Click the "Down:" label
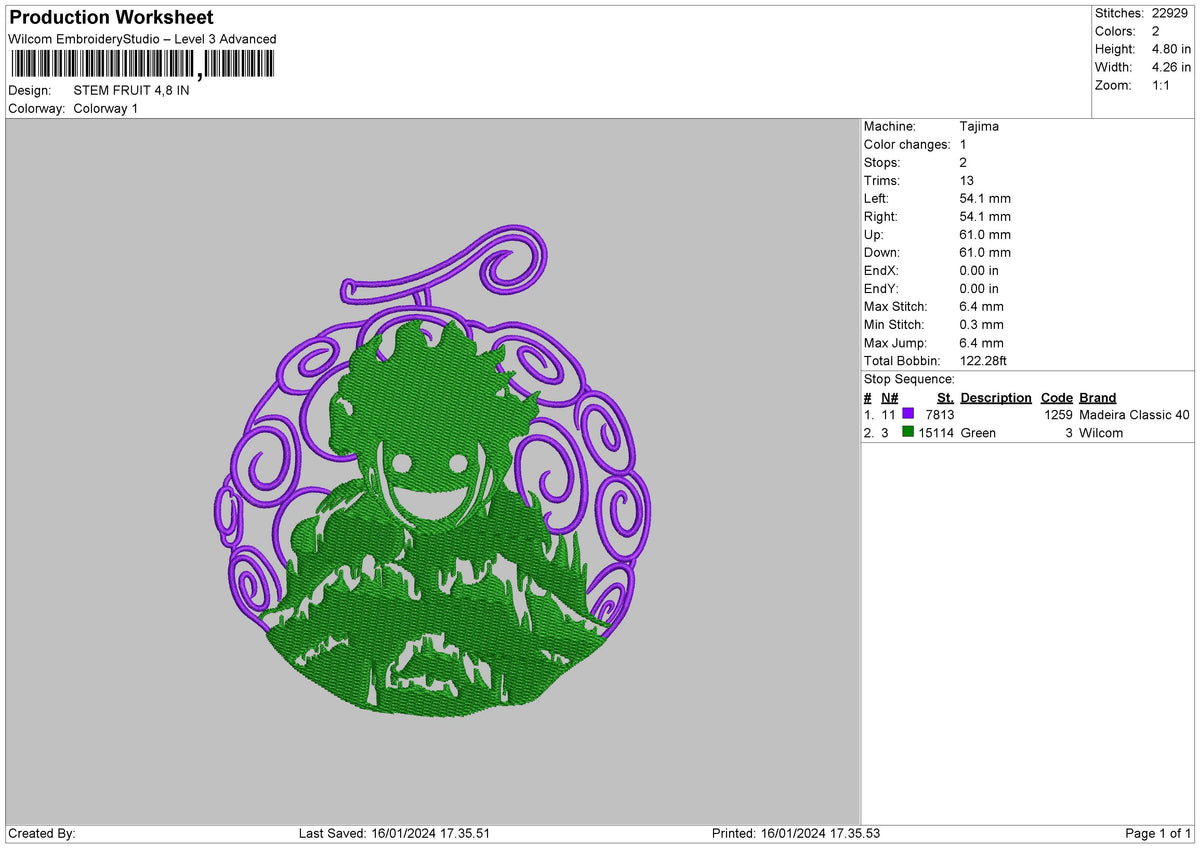Screen dimensions: 1200x848 tap(882, 252)
